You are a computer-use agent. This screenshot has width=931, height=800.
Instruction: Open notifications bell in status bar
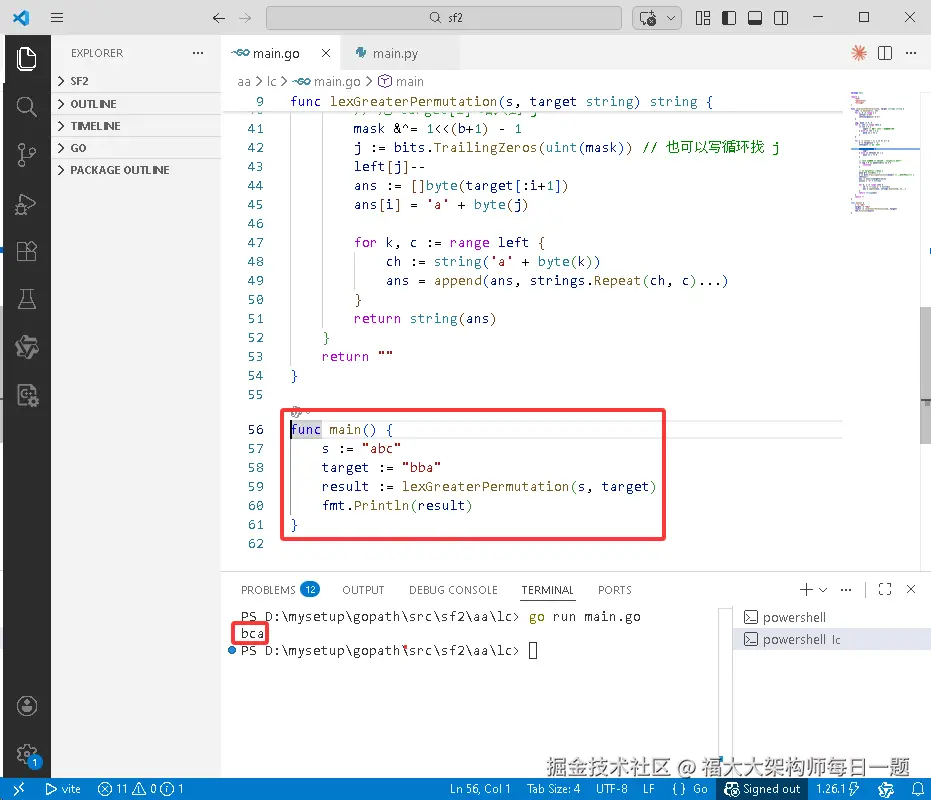(x=917, y=789)
